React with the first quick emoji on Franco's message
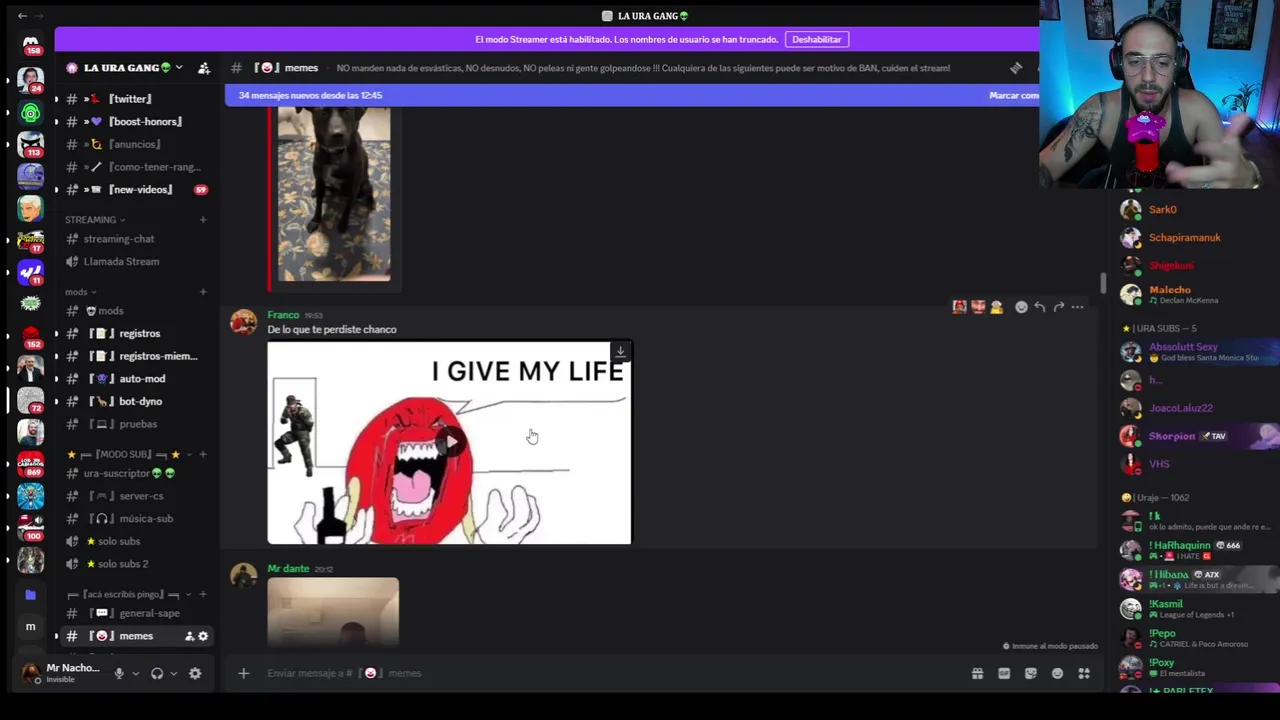 [959, 307]
